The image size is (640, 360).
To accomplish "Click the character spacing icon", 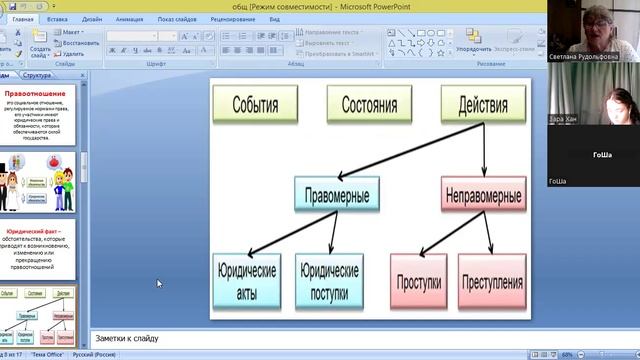I will click(x=171, y=50).
